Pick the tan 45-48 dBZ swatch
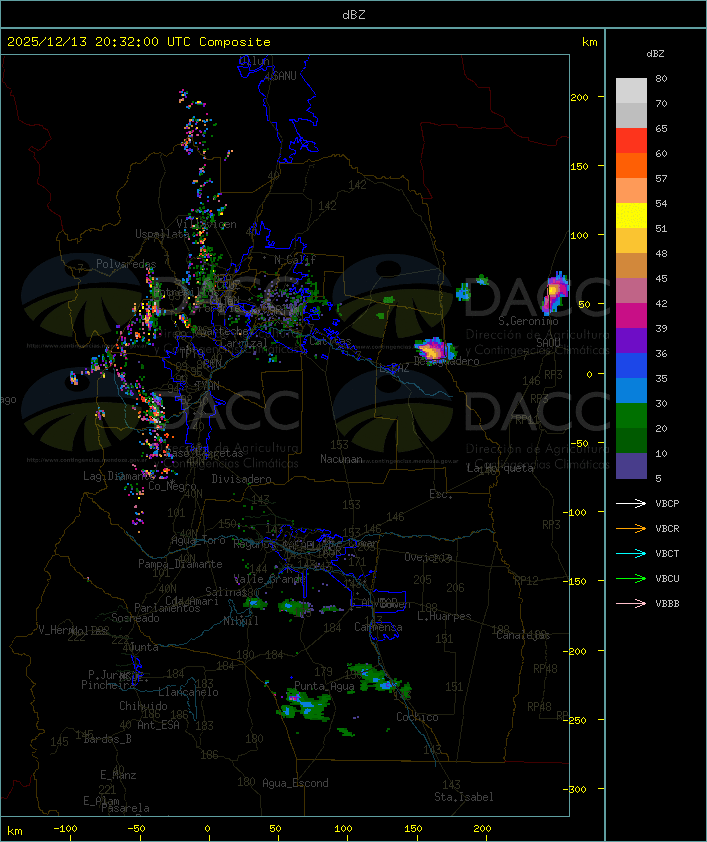The height and width of the screenshot is (842, 707). 631,265
